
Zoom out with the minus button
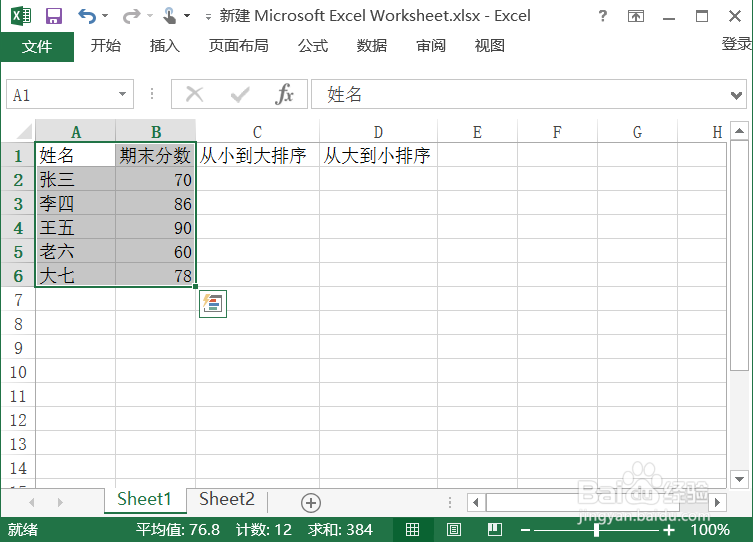pos(525,530)
